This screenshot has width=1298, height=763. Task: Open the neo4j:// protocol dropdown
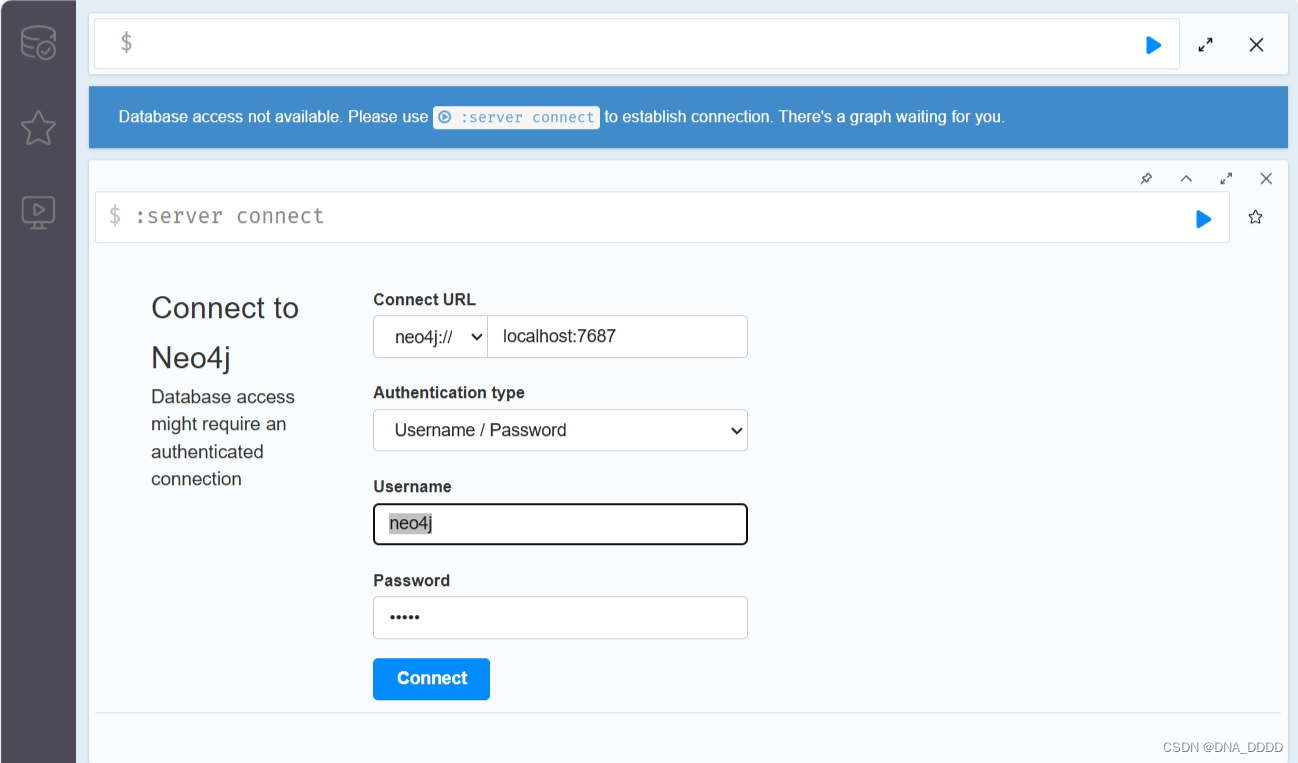pos(430,336)
